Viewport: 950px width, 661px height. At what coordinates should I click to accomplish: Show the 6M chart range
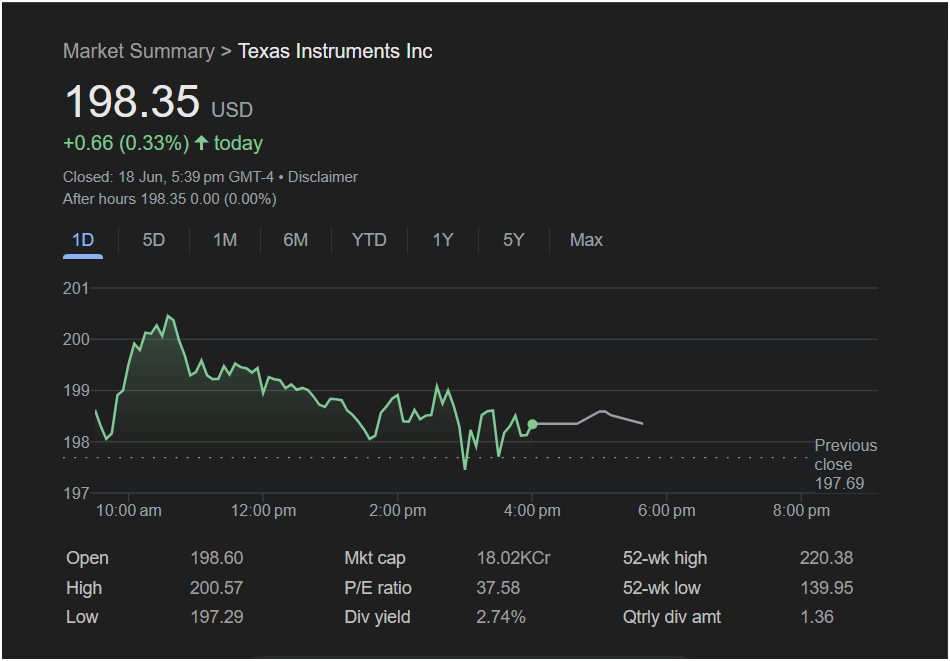click(296, 240)
